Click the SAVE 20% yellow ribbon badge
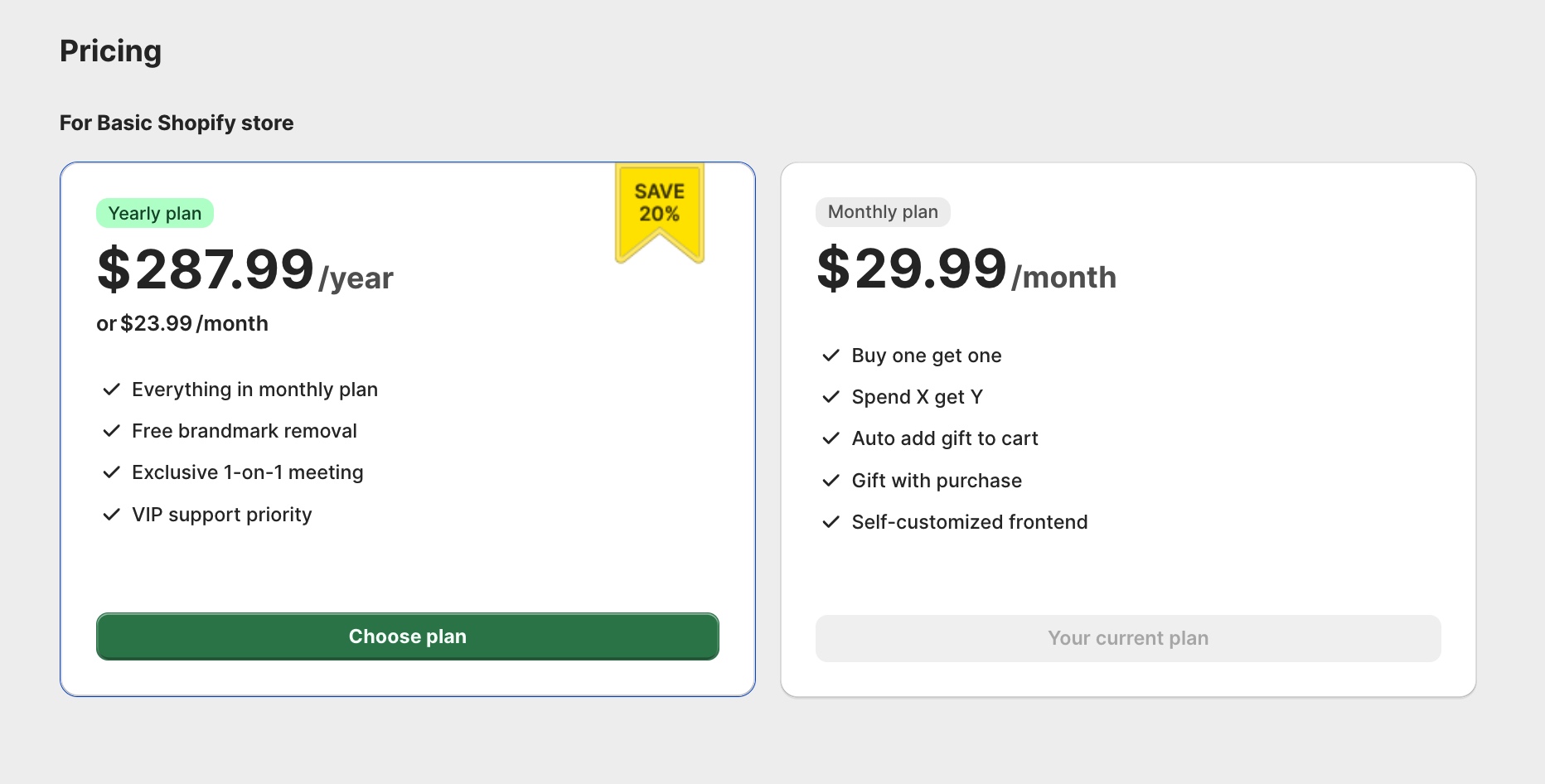This screenshot has height=784, width=1545. coord(660,212)
